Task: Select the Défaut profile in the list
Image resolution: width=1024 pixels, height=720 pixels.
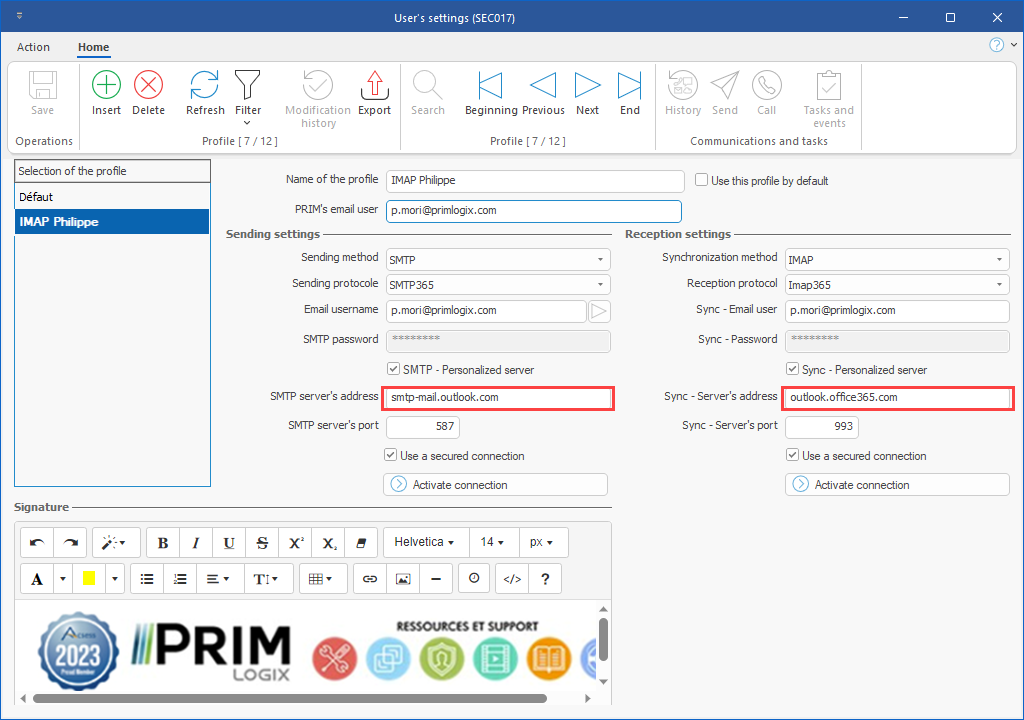Action: (112, 197)
